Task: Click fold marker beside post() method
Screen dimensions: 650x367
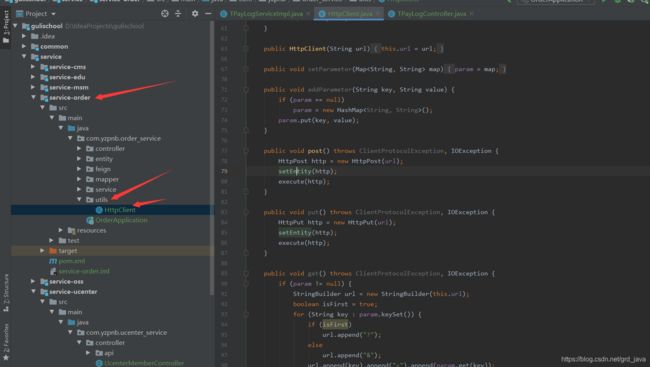Action: tap(246, 151)
